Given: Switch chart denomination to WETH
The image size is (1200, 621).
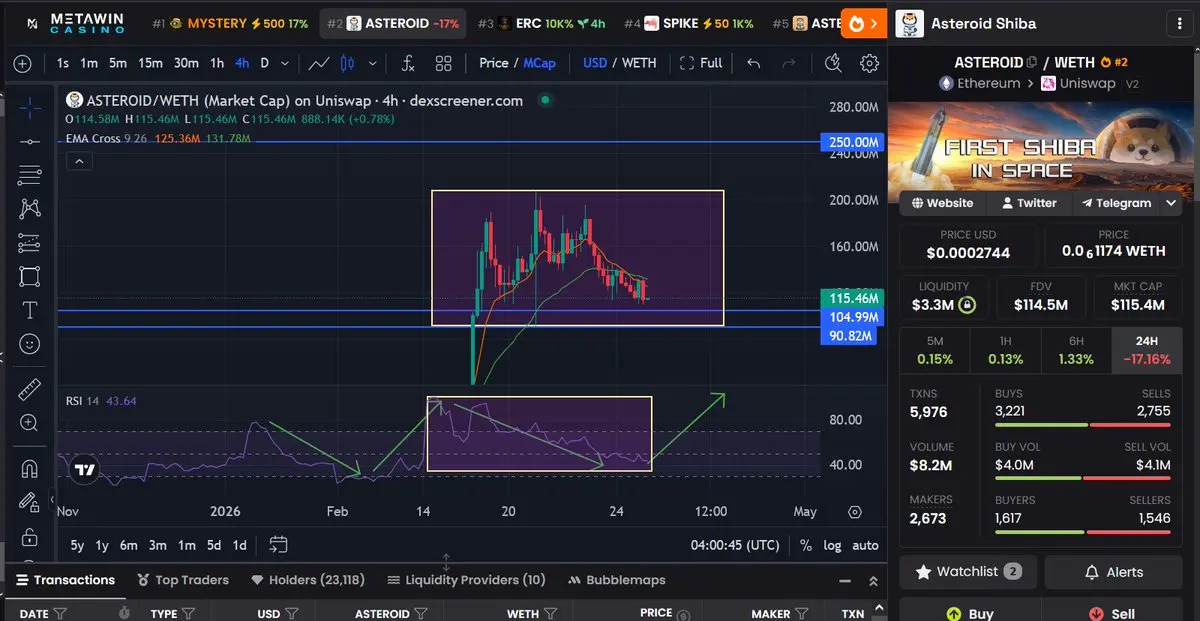Looking at the screenshot, I should (639, 63).
